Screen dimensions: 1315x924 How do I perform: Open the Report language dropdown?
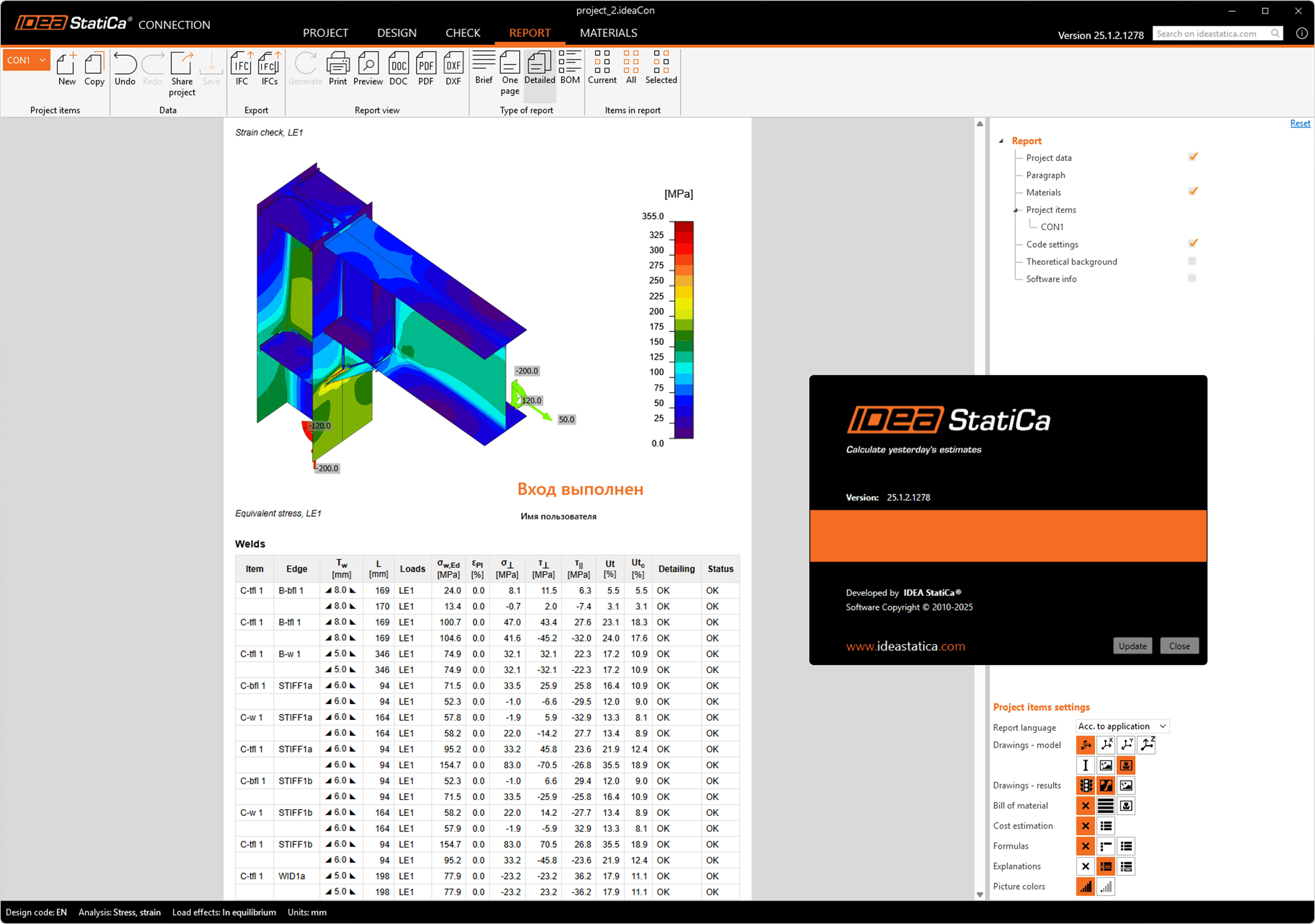tap(1122, 726)
